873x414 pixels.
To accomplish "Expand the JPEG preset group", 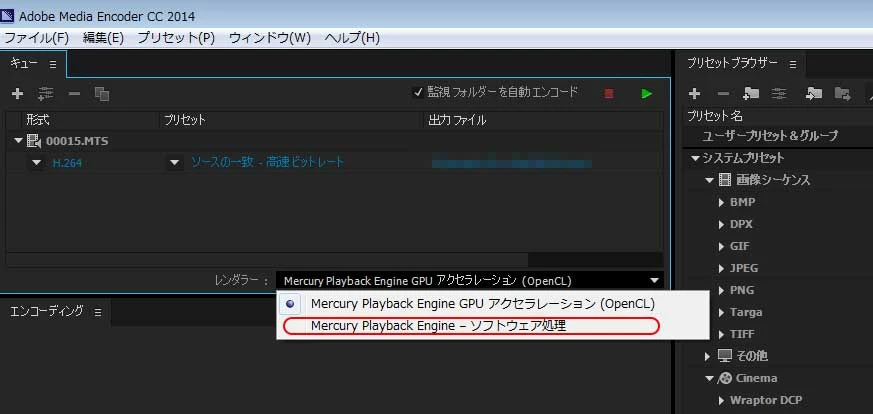I will pyautogui.click(x=722, y=268).
